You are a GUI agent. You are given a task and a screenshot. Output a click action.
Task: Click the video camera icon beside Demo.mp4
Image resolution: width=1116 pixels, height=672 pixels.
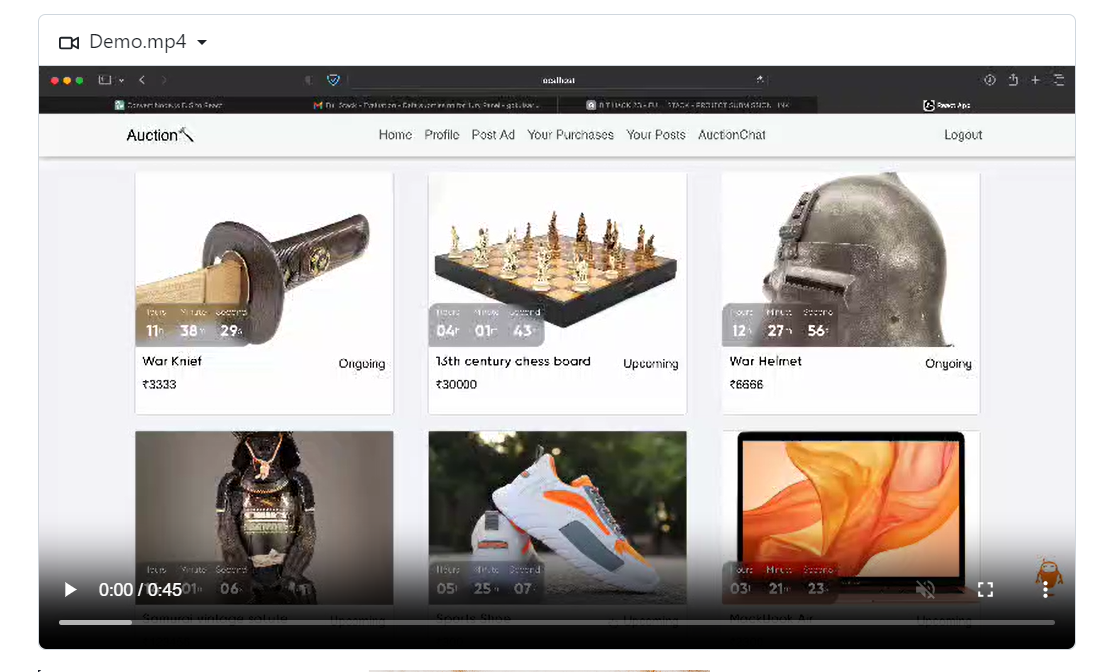click(69, 43)
